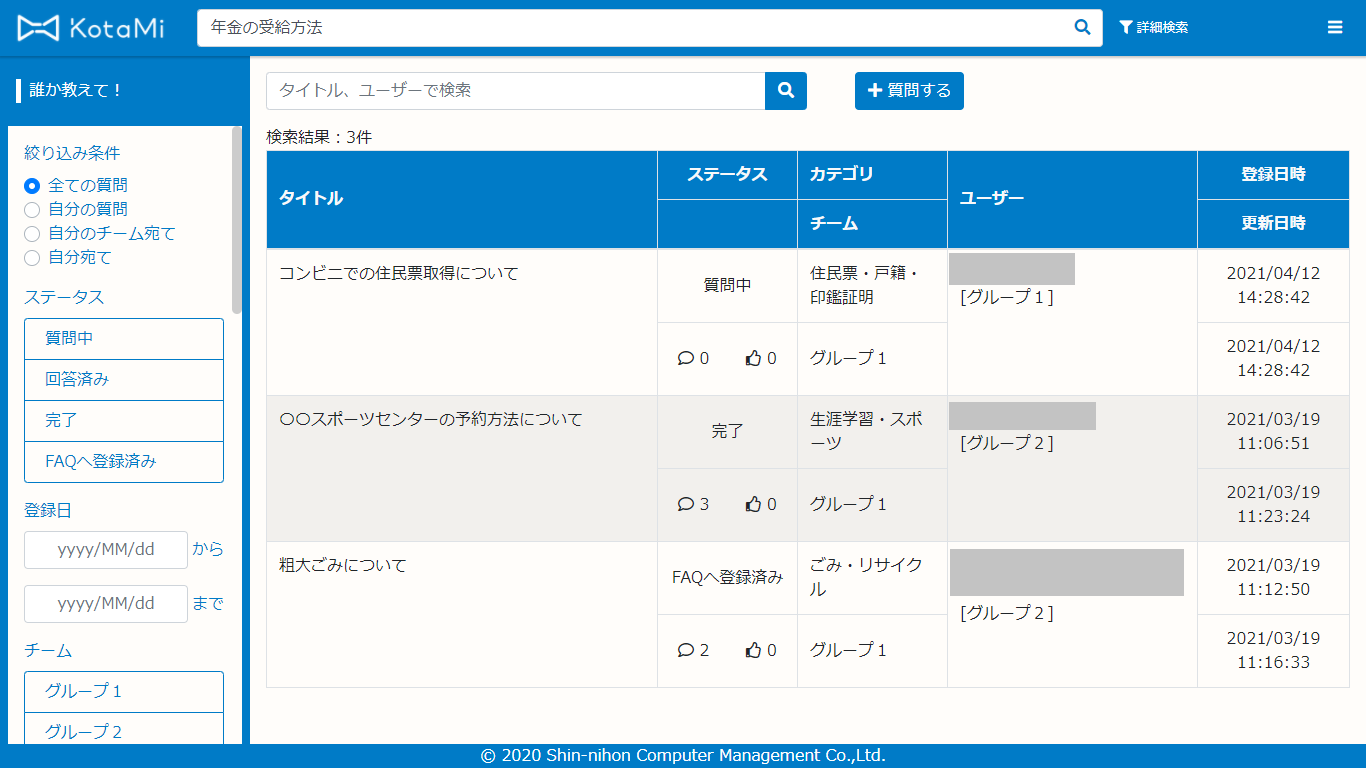Image resolution: width=1366 pixels, height=768 pixels.
Task: Click カテゴリ column header
Action: click(872, 175)
